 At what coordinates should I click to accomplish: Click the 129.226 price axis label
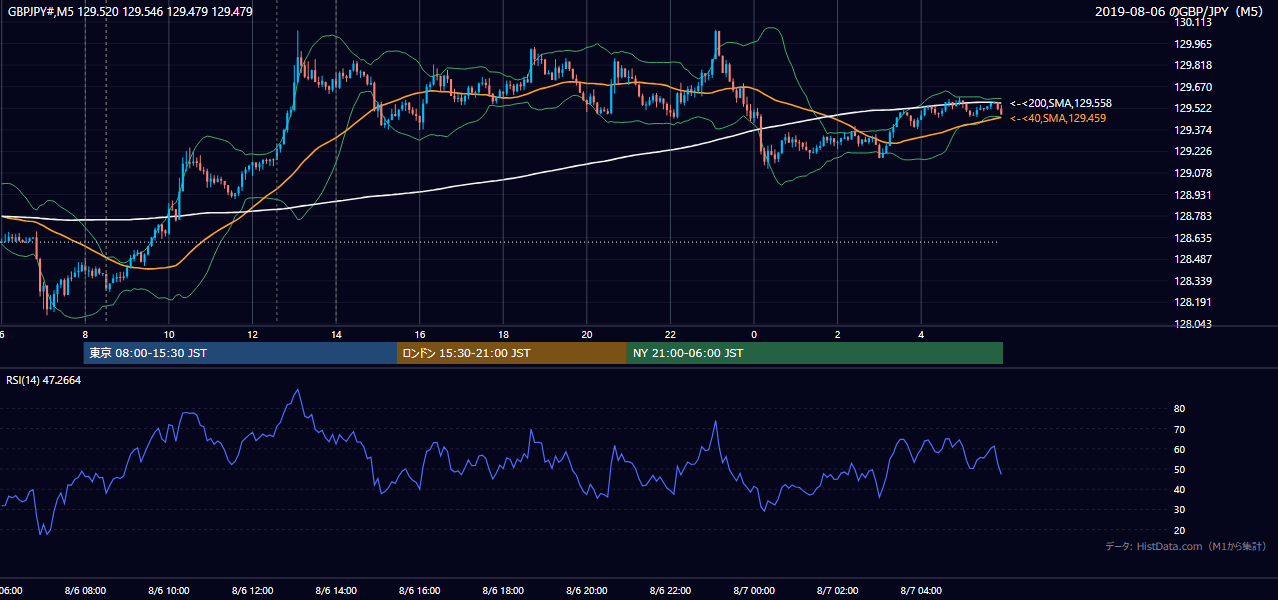[1194, 151]
